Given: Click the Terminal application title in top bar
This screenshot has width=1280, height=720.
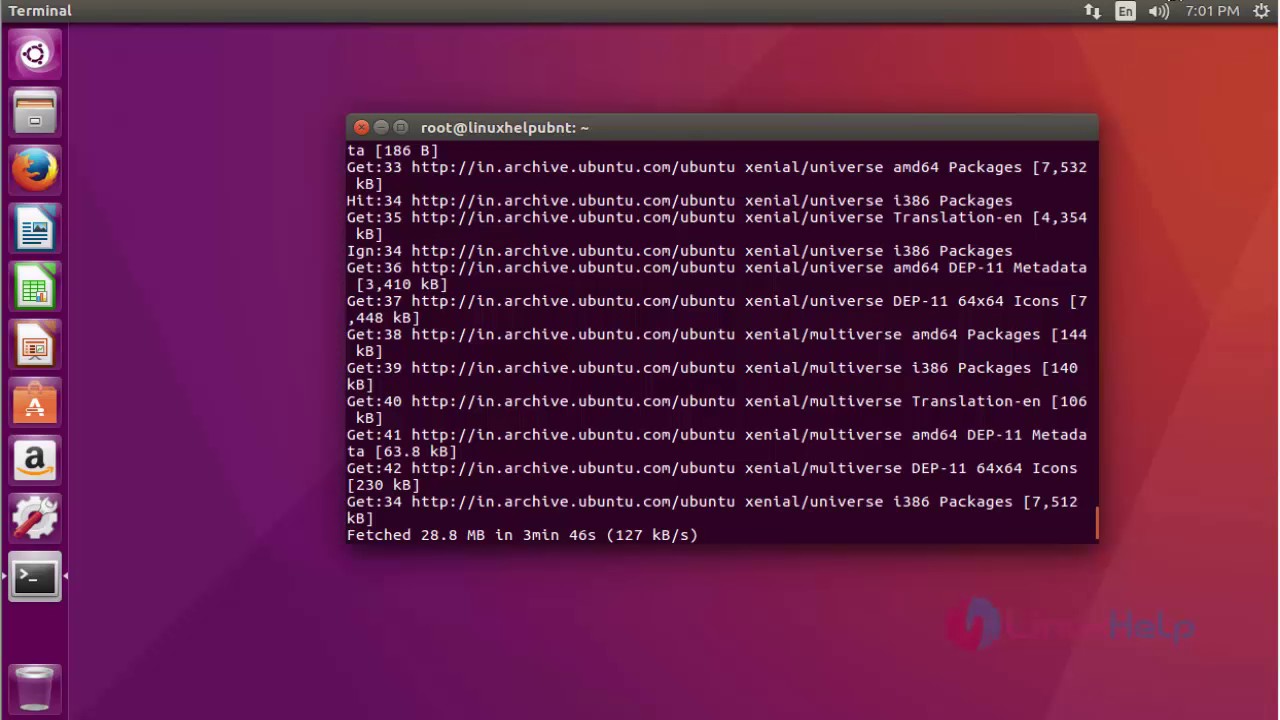Looking at the screenshot, I should tap(40, 11).
